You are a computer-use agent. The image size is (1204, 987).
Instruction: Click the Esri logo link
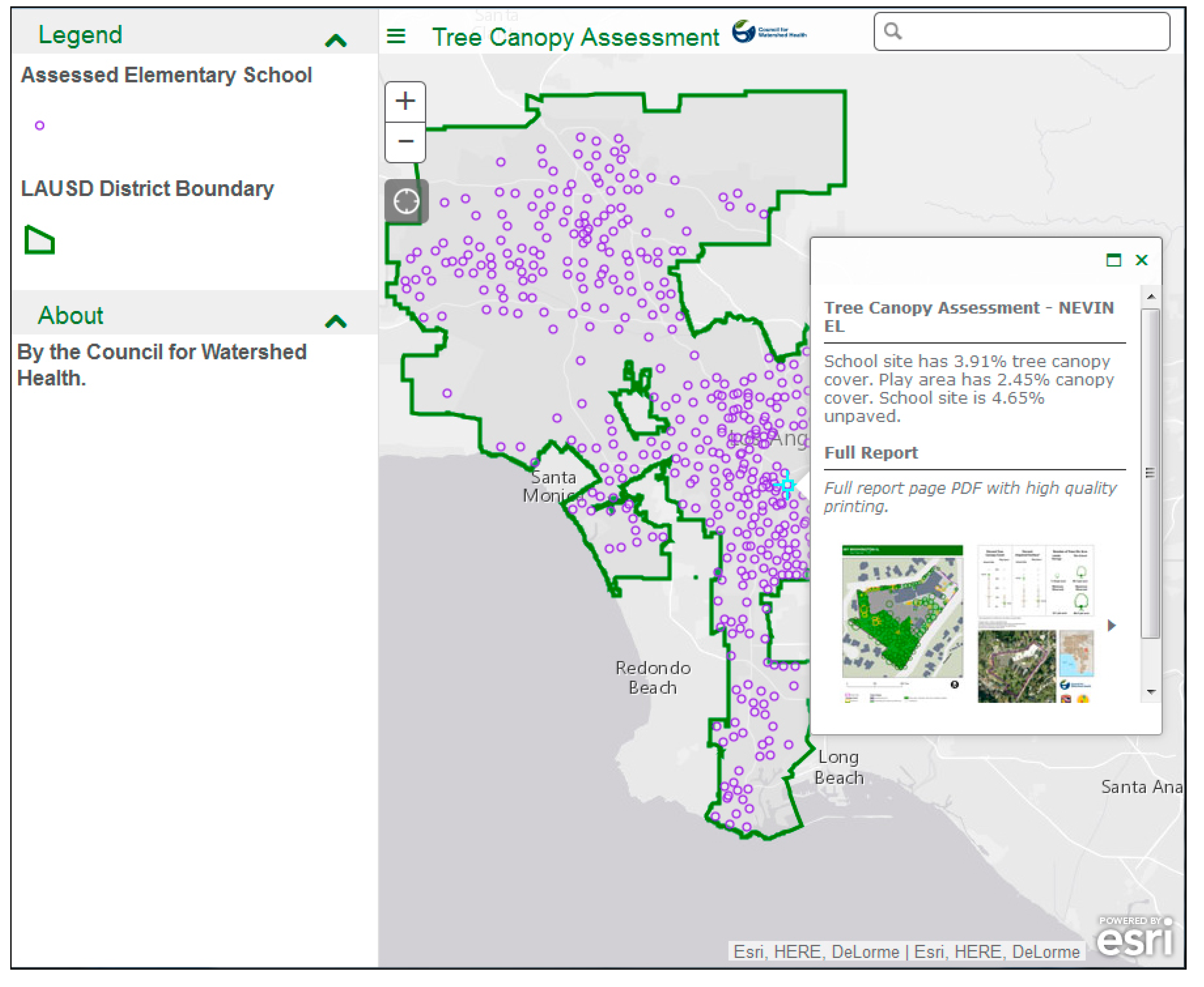pos(1135,938)
